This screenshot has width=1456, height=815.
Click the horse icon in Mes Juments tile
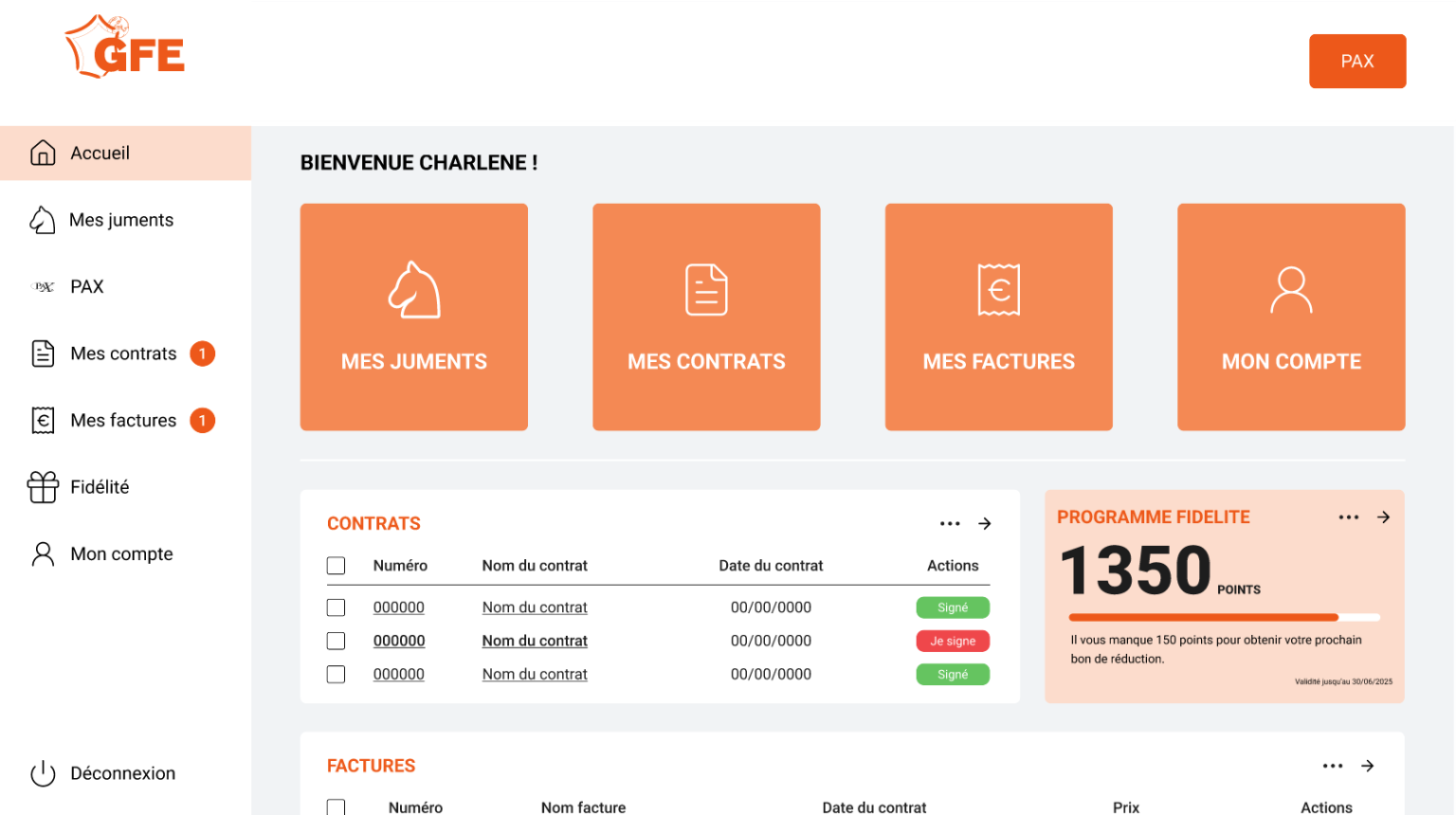coord(414,289)
